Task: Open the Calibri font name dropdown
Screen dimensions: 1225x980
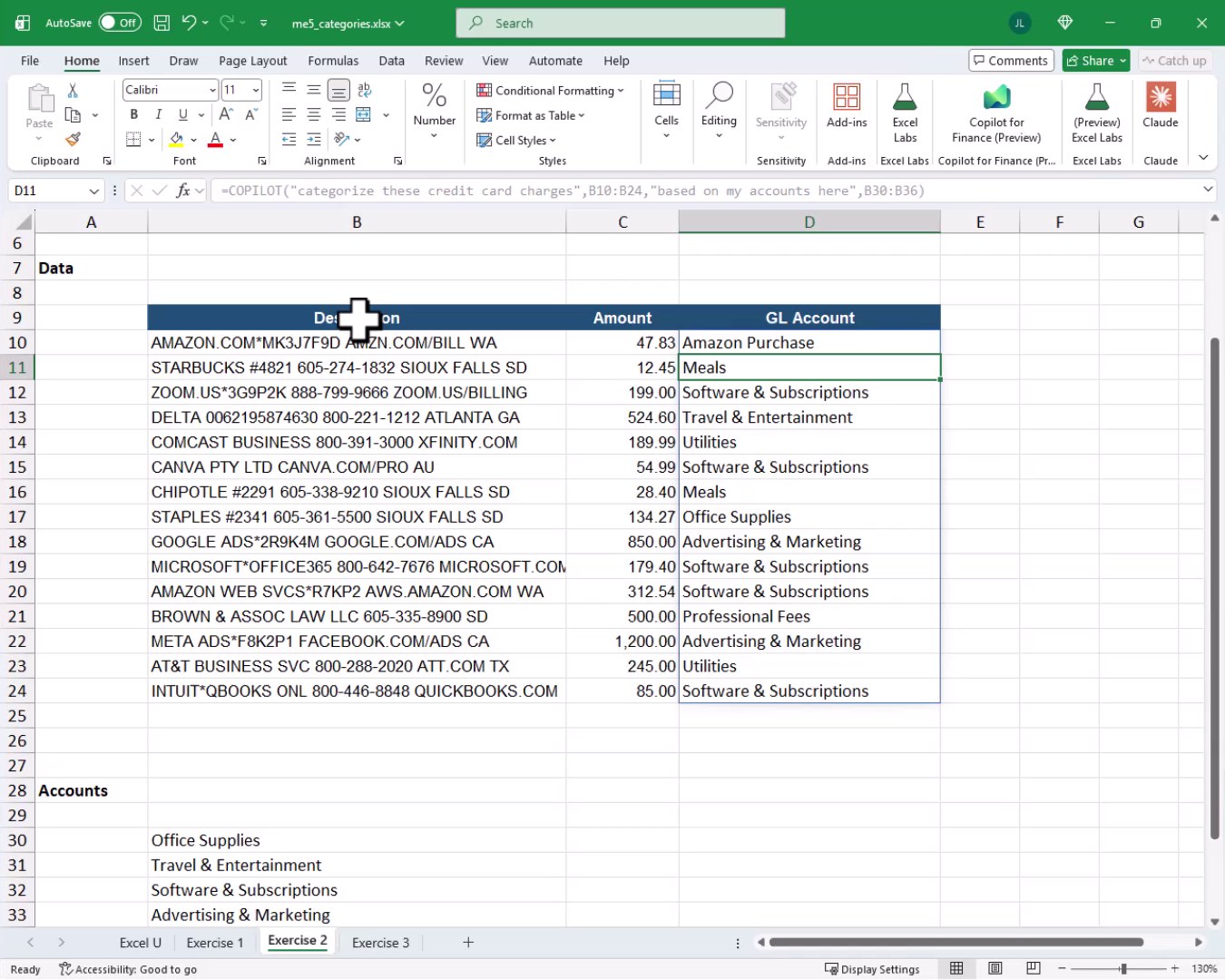Action: [x=212, y=90]
